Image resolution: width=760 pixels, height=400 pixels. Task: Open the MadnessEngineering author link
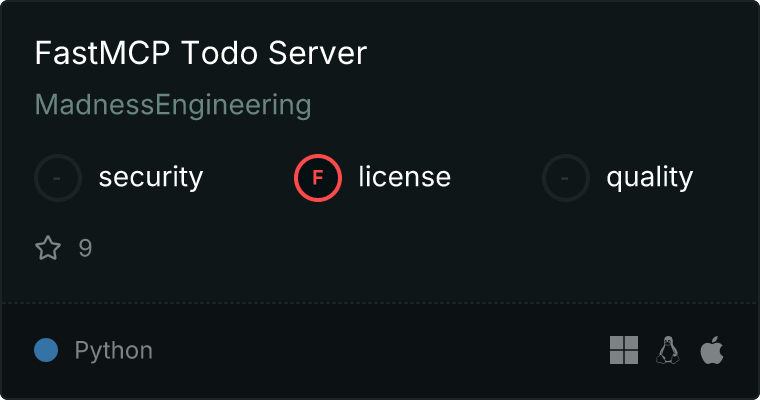point(173,105)
